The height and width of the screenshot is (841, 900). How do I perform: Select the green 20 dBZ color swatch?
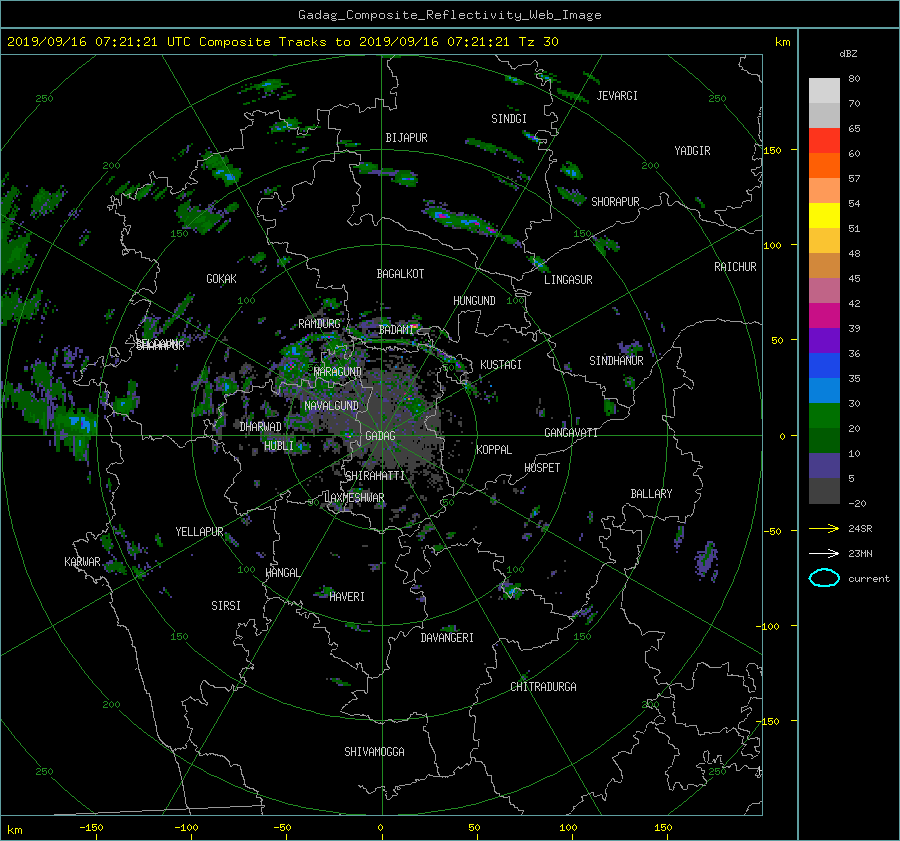point(824,416)
